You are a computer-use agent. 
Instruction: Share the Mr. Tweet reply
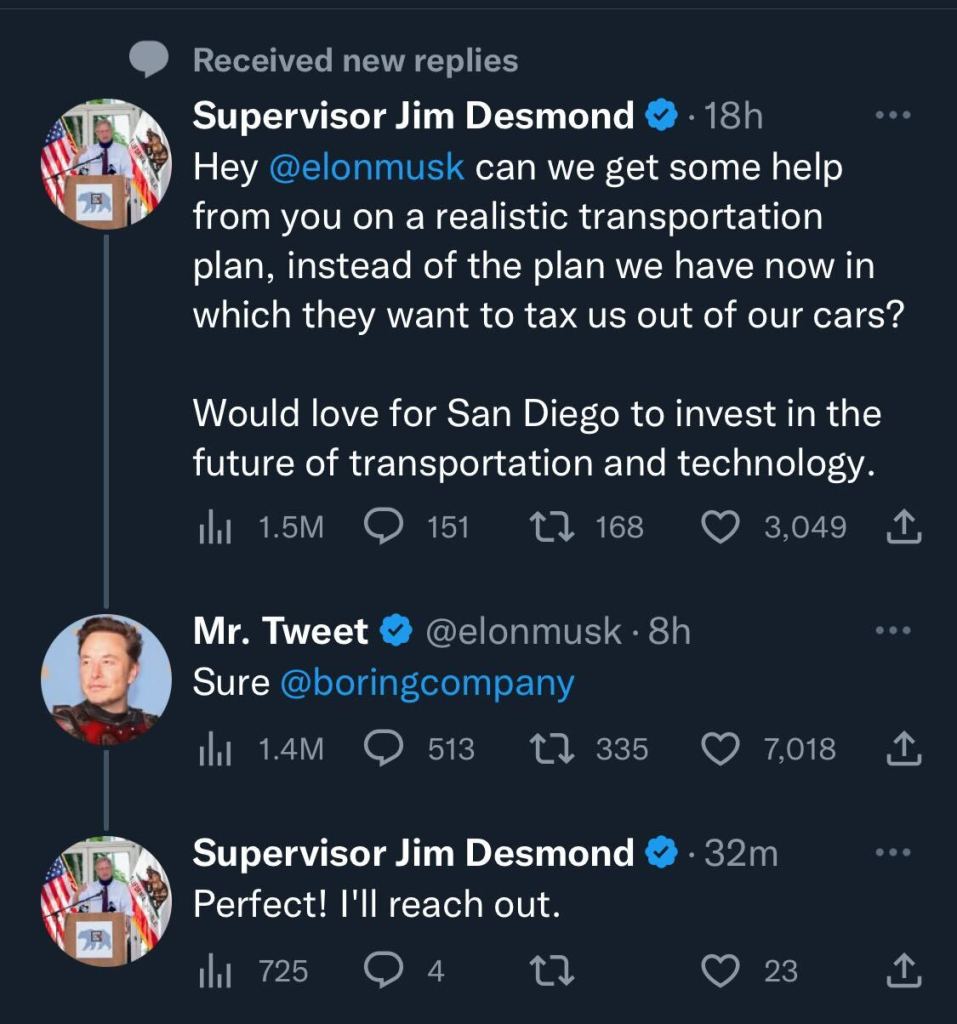(903, 748)
